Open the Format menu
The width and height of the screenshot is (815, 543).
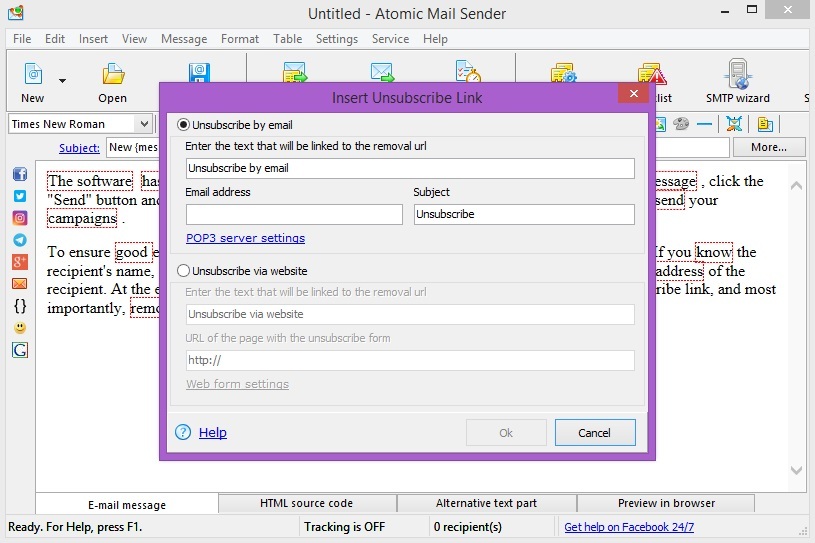coord(240,39)
